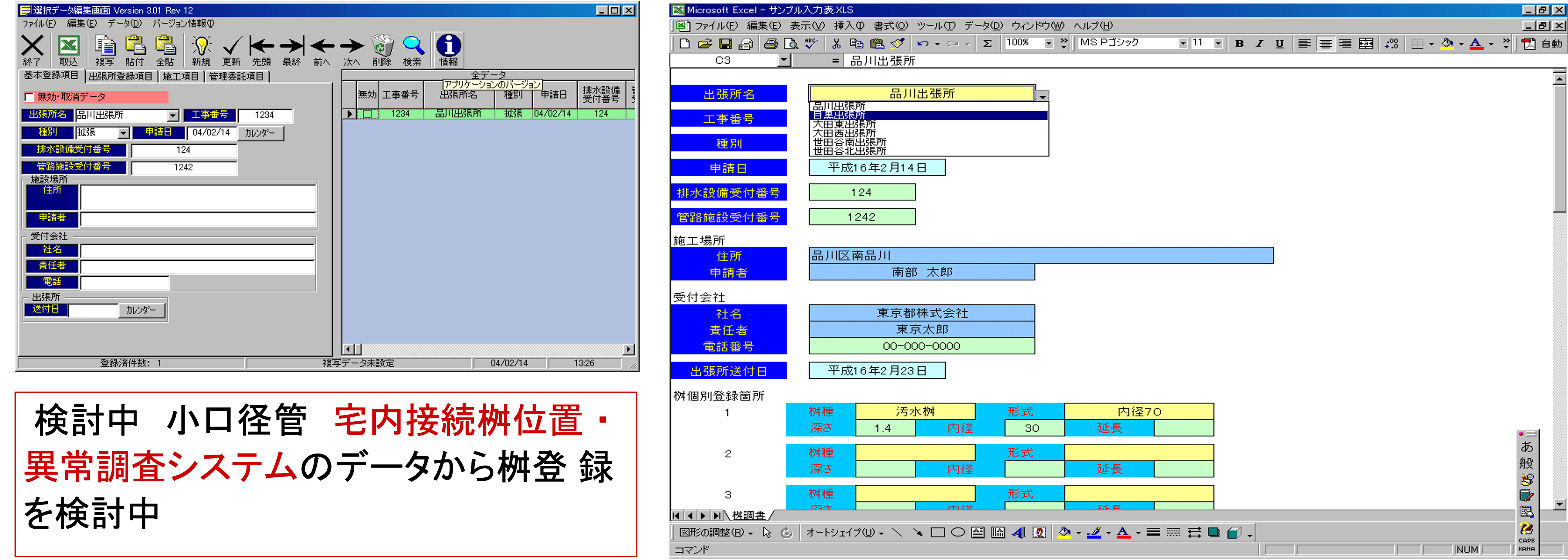Open the 出張所名 combo box dropdown
1568x560 pixels.
coord(173,116)
